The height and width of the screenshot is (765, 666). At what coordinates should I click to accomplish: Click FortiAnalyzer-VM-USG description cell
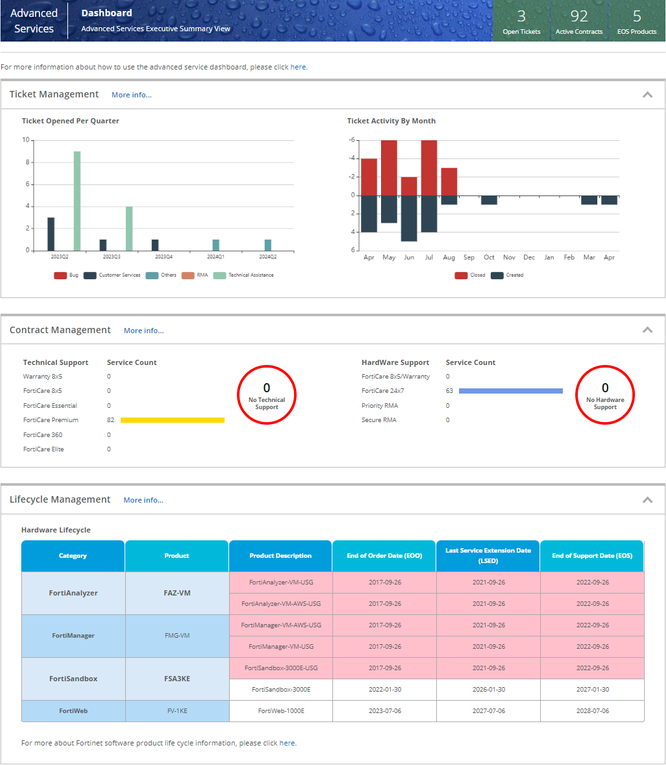(x=281, y=583)
